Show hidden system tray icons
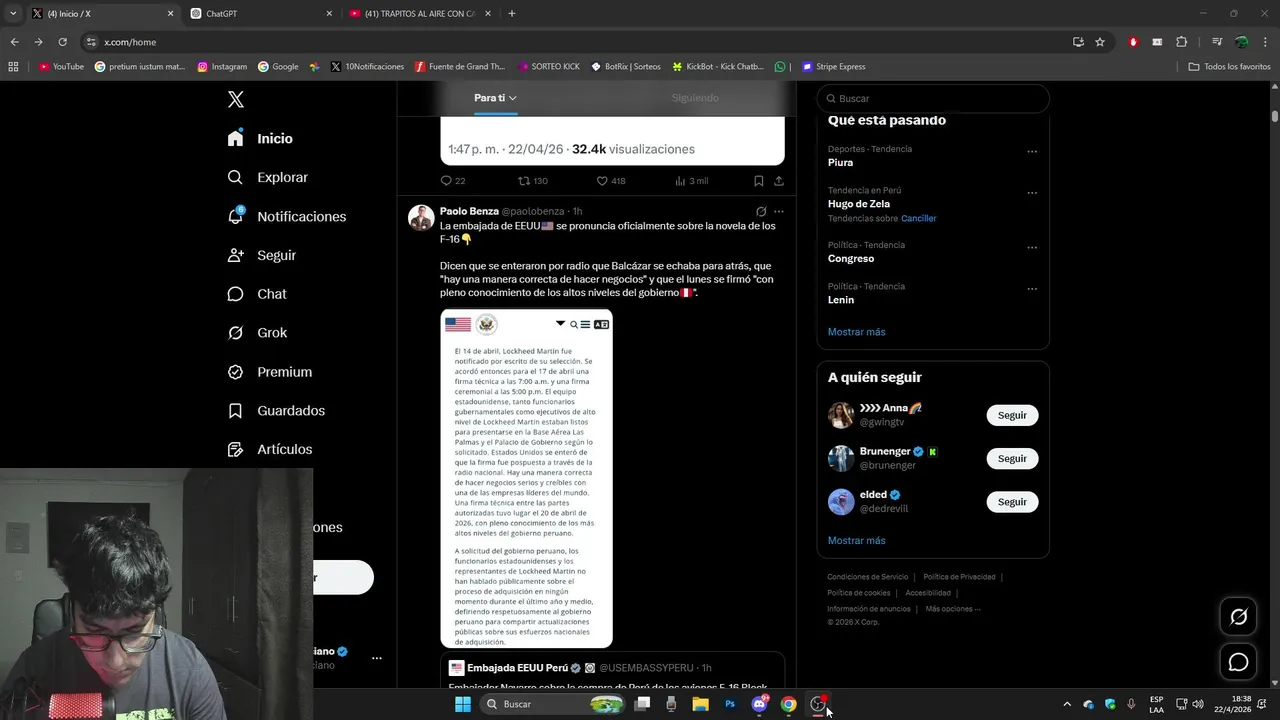Image resolution: width=1280 pixels, height=720 pixels. click(1066, 704)
